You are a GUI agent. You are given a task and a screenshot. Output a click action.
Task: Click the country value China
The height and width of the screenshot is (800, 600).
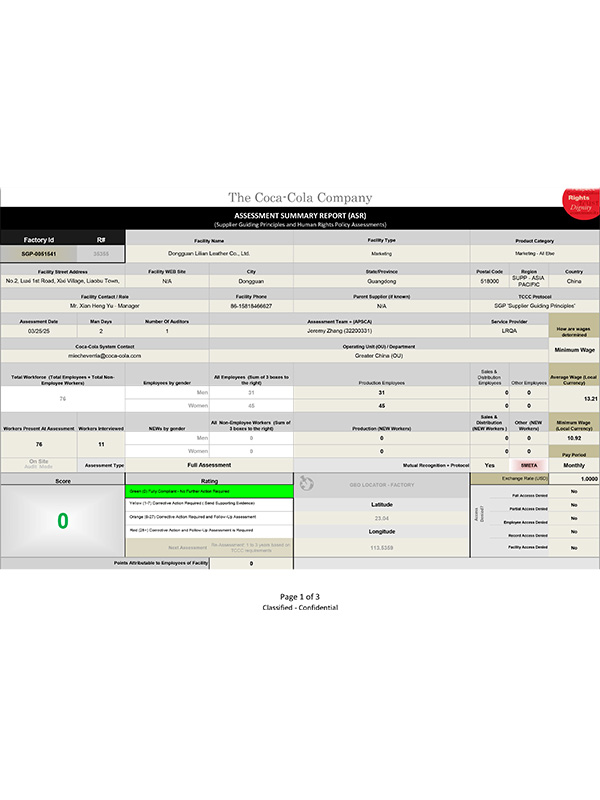point(574,281)
